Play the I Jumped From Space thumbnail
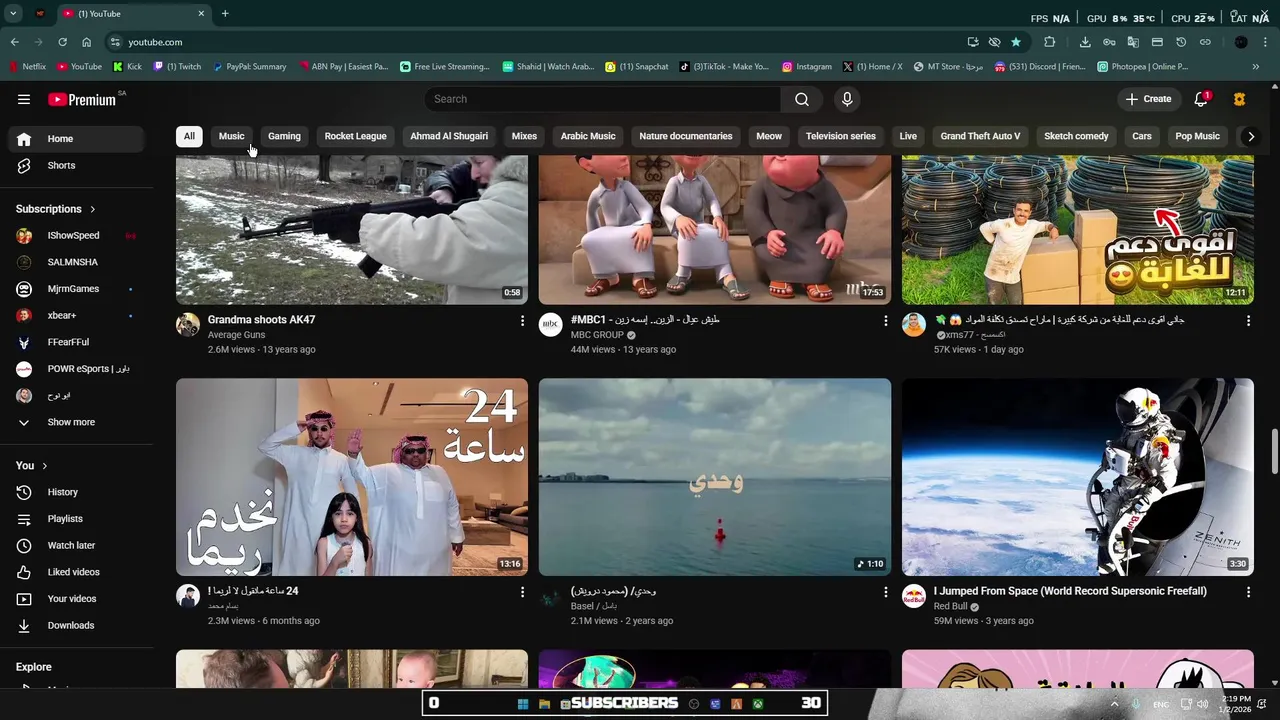 [1078, 477]
